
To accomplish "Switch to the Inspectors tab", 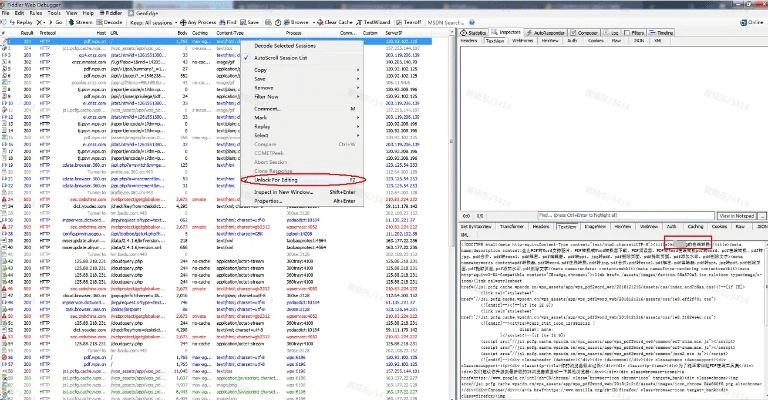I will [x=509, y=32].
